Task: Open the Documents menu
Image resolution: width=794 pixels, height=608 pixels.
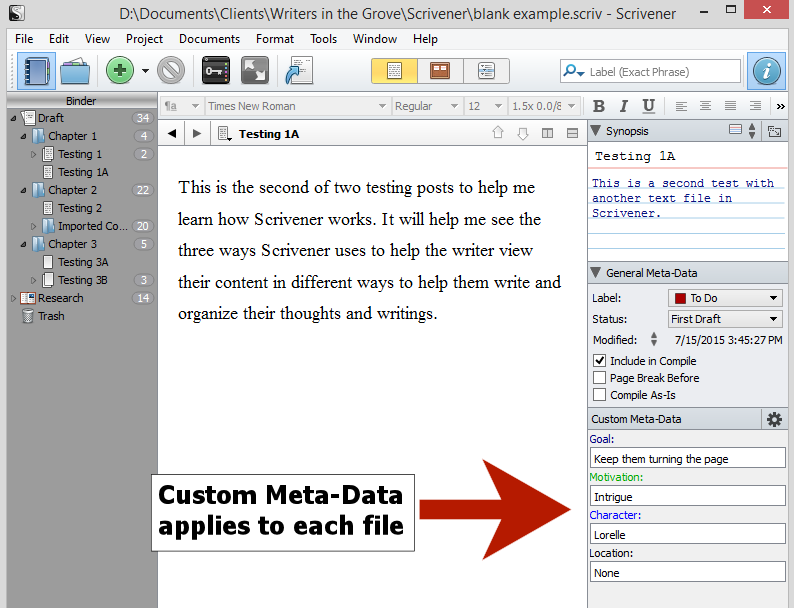Action: point(209,39)
